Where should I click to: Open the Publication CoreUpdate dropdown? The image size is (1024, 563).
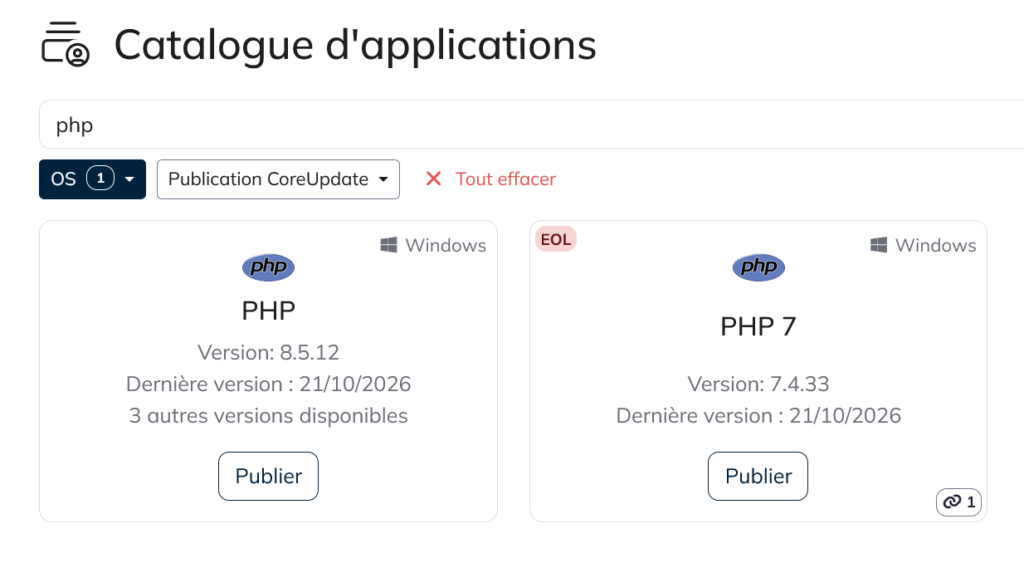pos(278,179)
